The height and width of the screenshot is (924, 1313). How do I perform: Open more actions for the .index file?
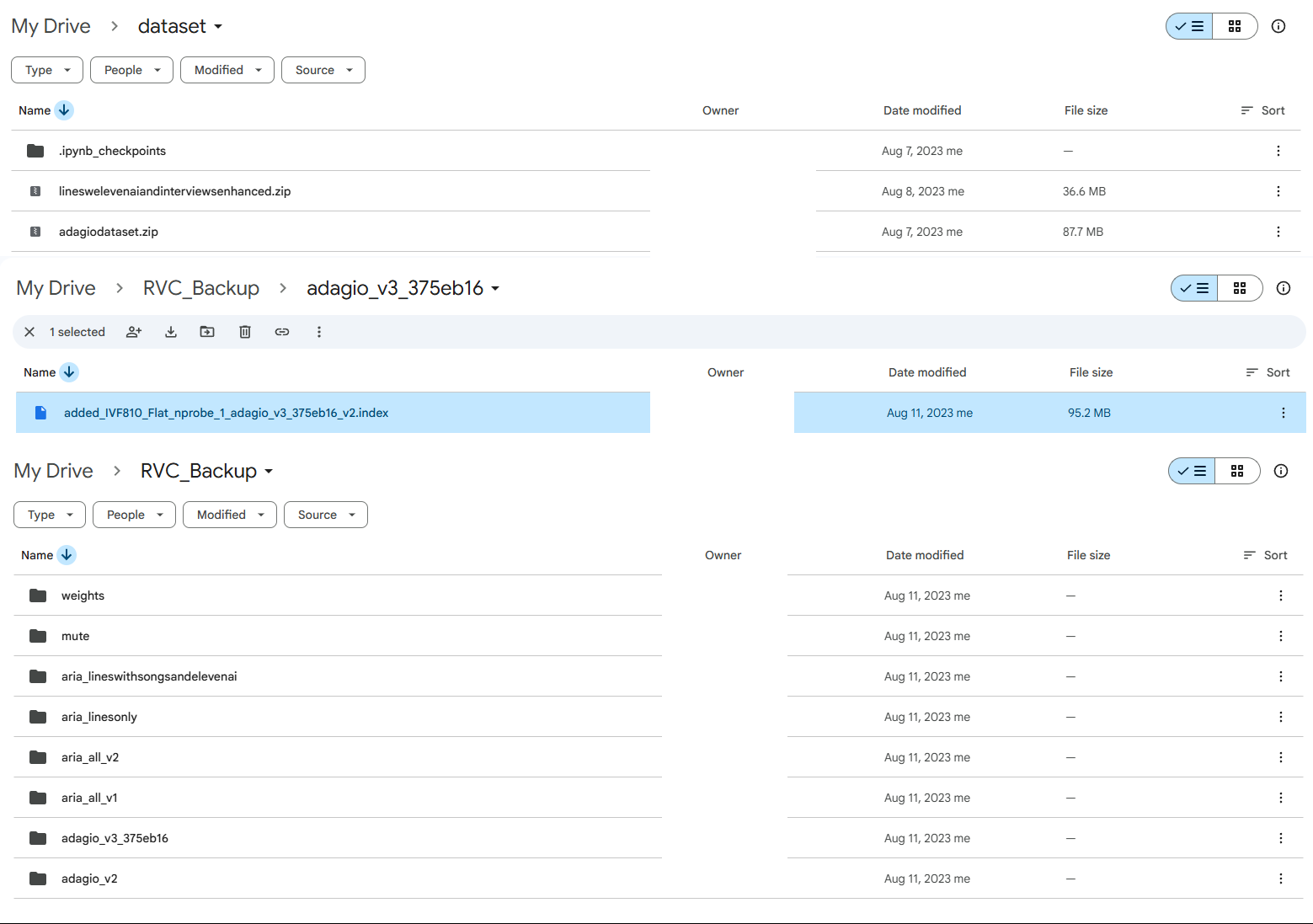click(x=1284, y=413)
